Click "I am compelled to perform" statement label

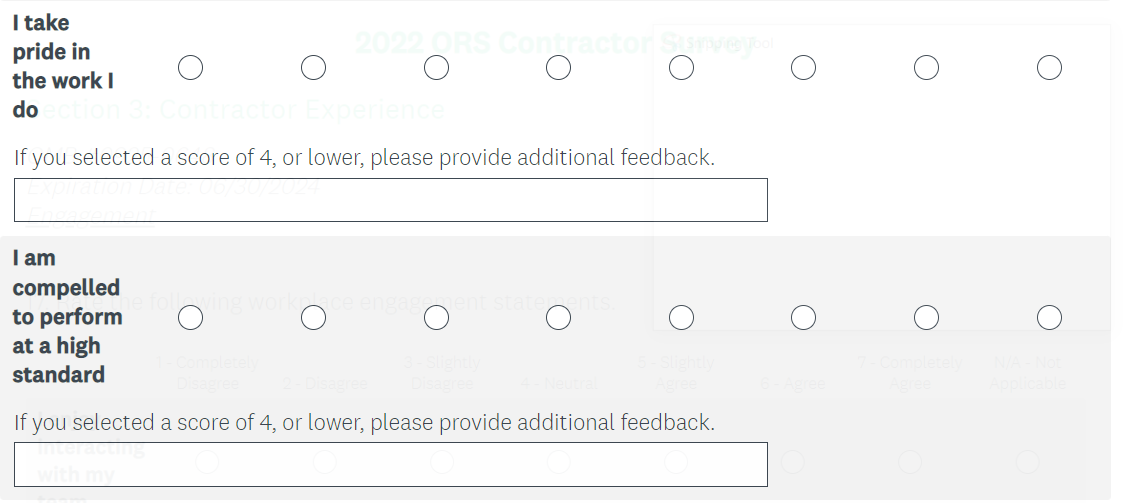[x=66, y=316]
